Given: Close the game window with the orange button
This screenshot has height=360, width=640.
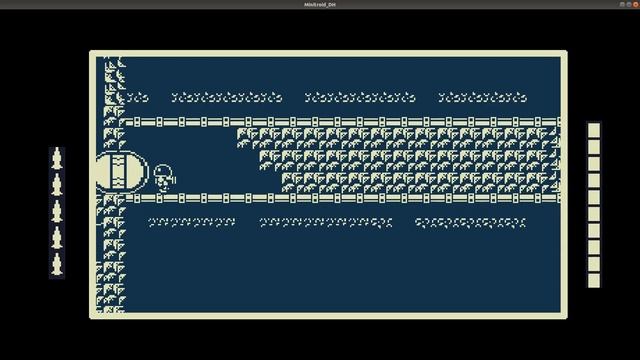Looking at the screenshot, I should (x=636, y=4).
